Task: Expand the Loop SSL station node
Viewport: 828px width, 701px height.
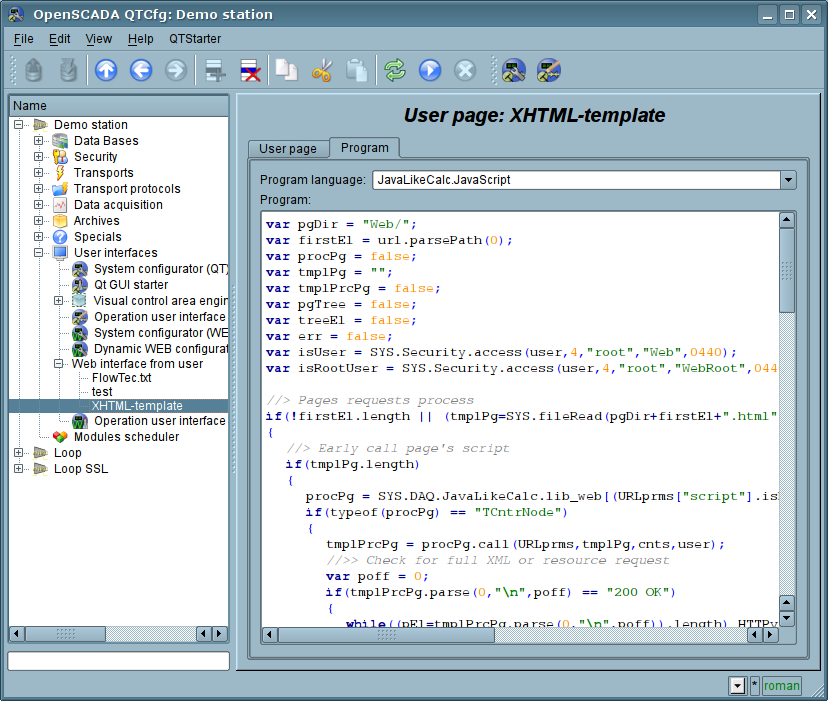Action: coord(19,469)
